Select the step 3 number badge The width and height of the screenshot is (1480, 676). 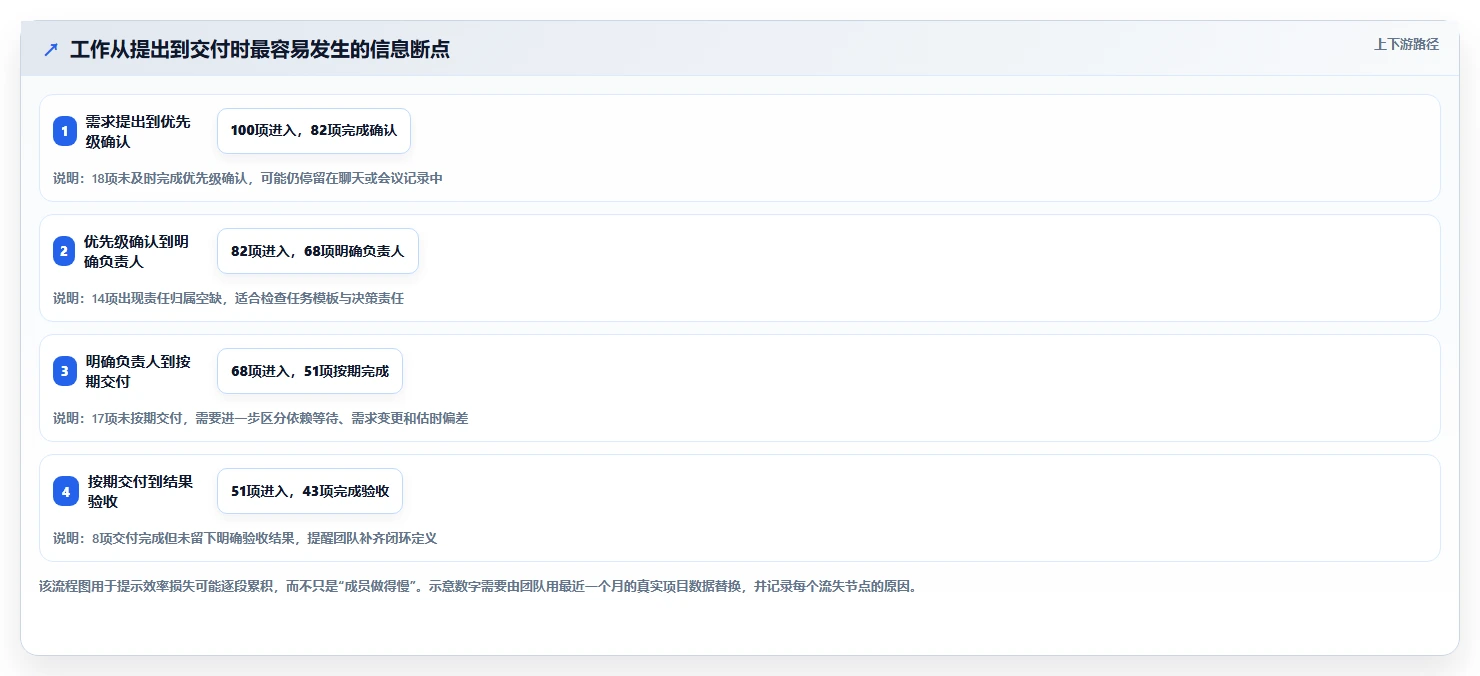[x=65, y=371]
